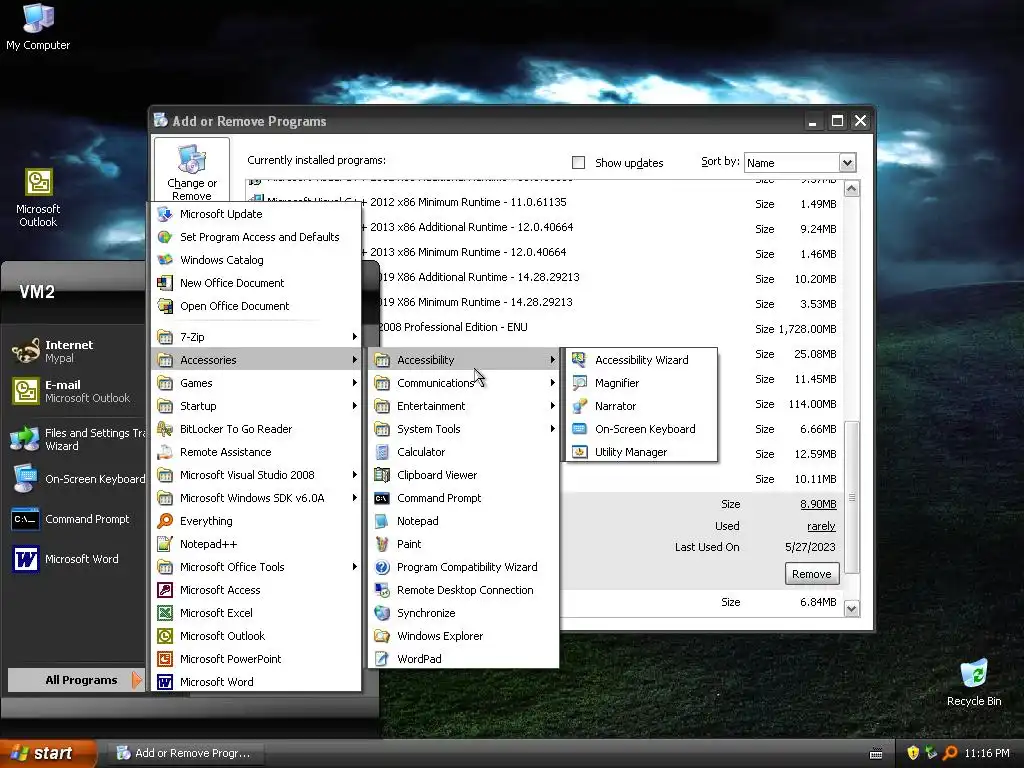This screenshot has height=768, width=1024.
Task: Open Microsoft Update in All Programs
Action: [x=256, y=214]
